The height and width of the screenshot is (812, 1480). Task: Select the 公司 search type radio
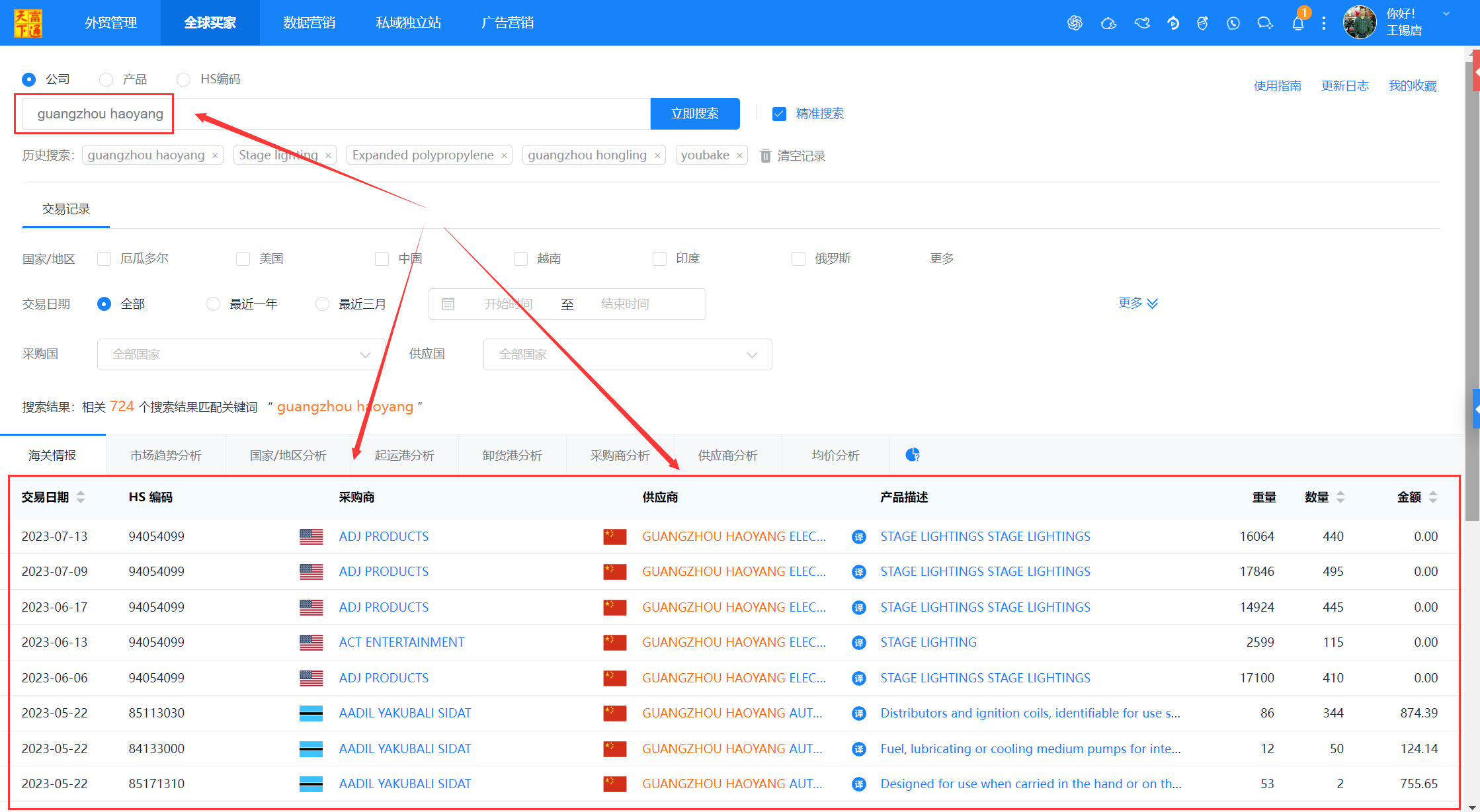pyautogui.click(x=28, y=79)
